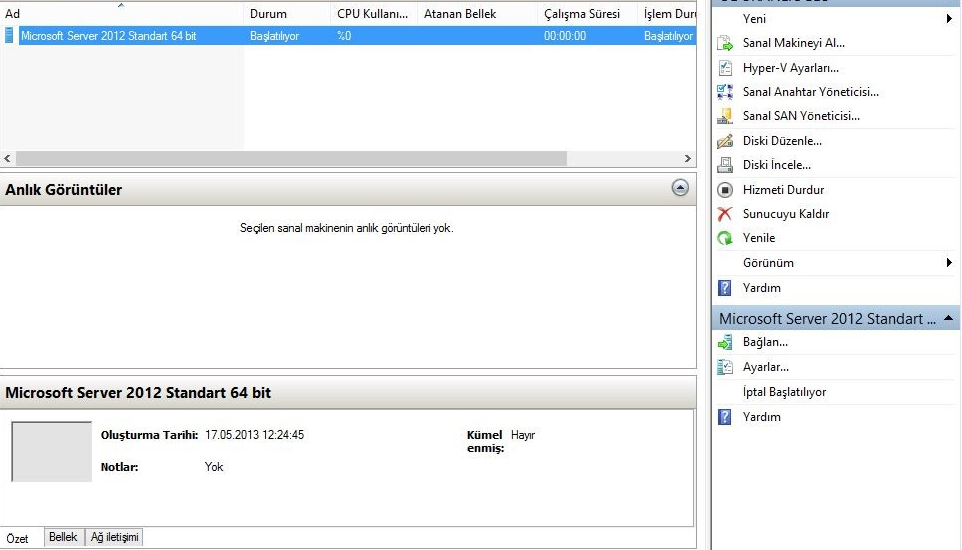Screen dimensions: 962x550
Task: Select İptal Başlatılıyor action
Action: pos(784,392)
